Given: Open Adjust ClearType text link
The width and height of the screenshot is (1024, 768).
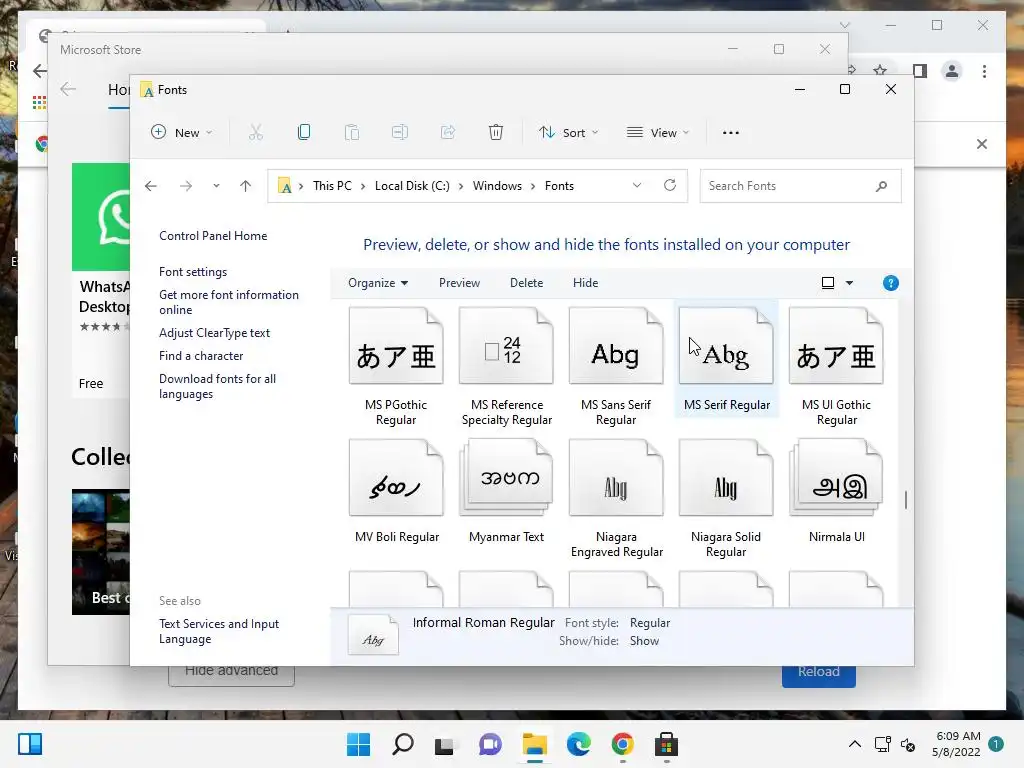Looking at the screenshot, I should point(214,333).
